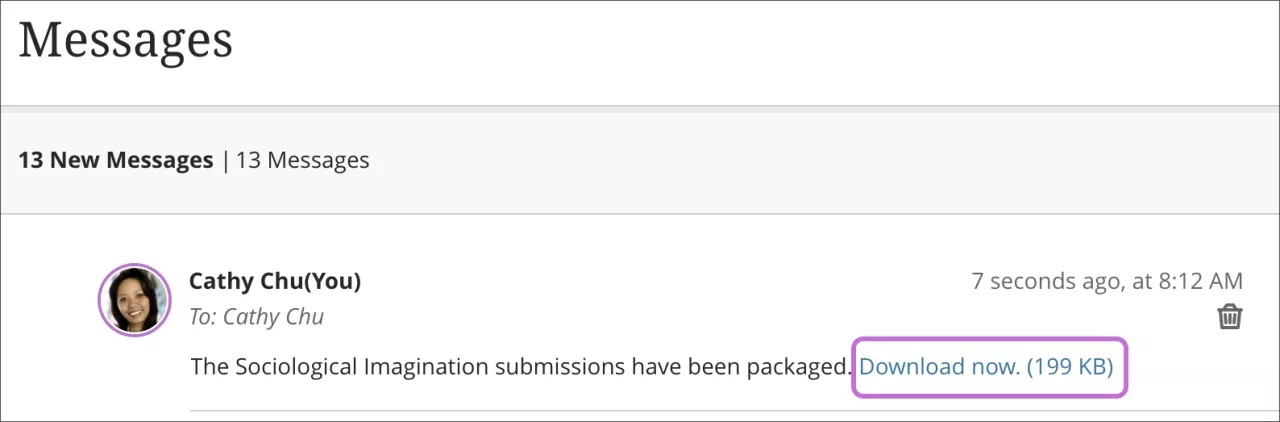Click the 13 Messages total label
This screenshot has height=422, width=1280.
(x=302, y=160)
